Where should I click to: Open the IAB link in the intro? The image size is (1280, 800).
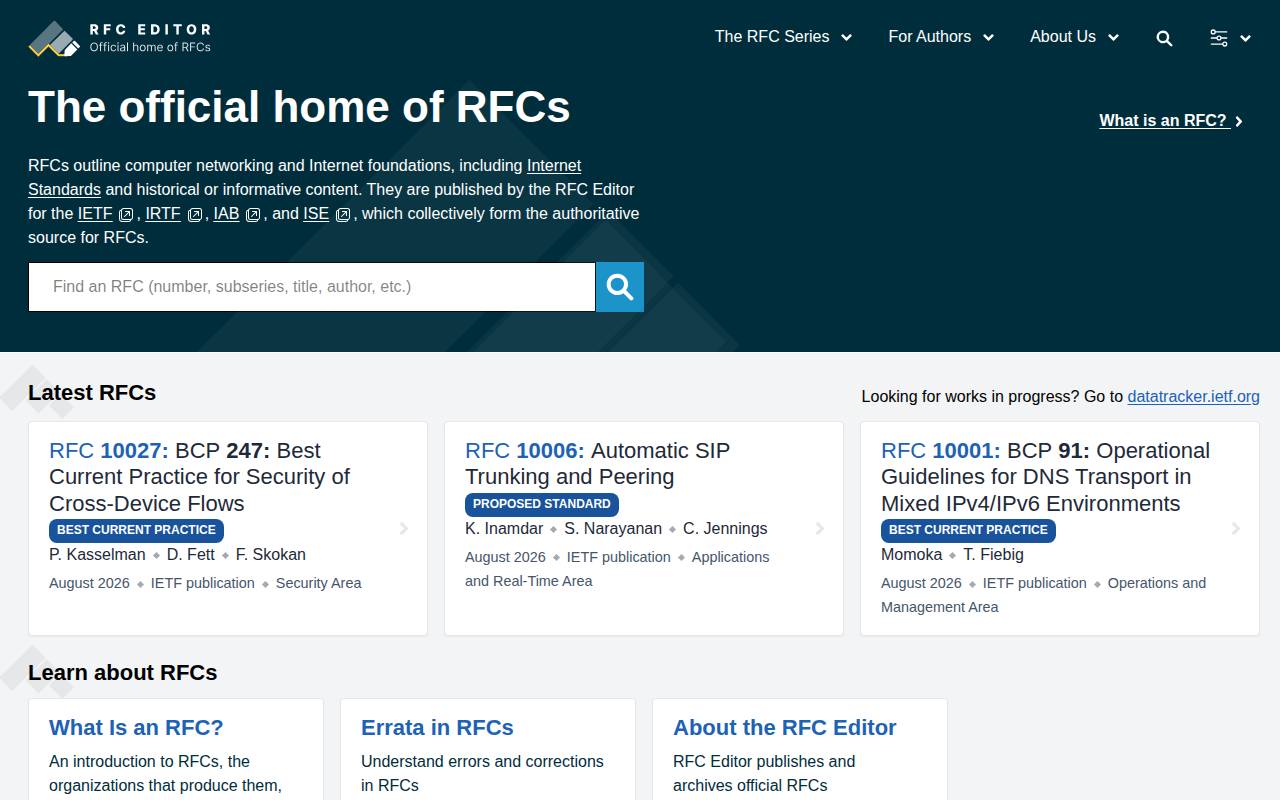(x=226, y=213)
